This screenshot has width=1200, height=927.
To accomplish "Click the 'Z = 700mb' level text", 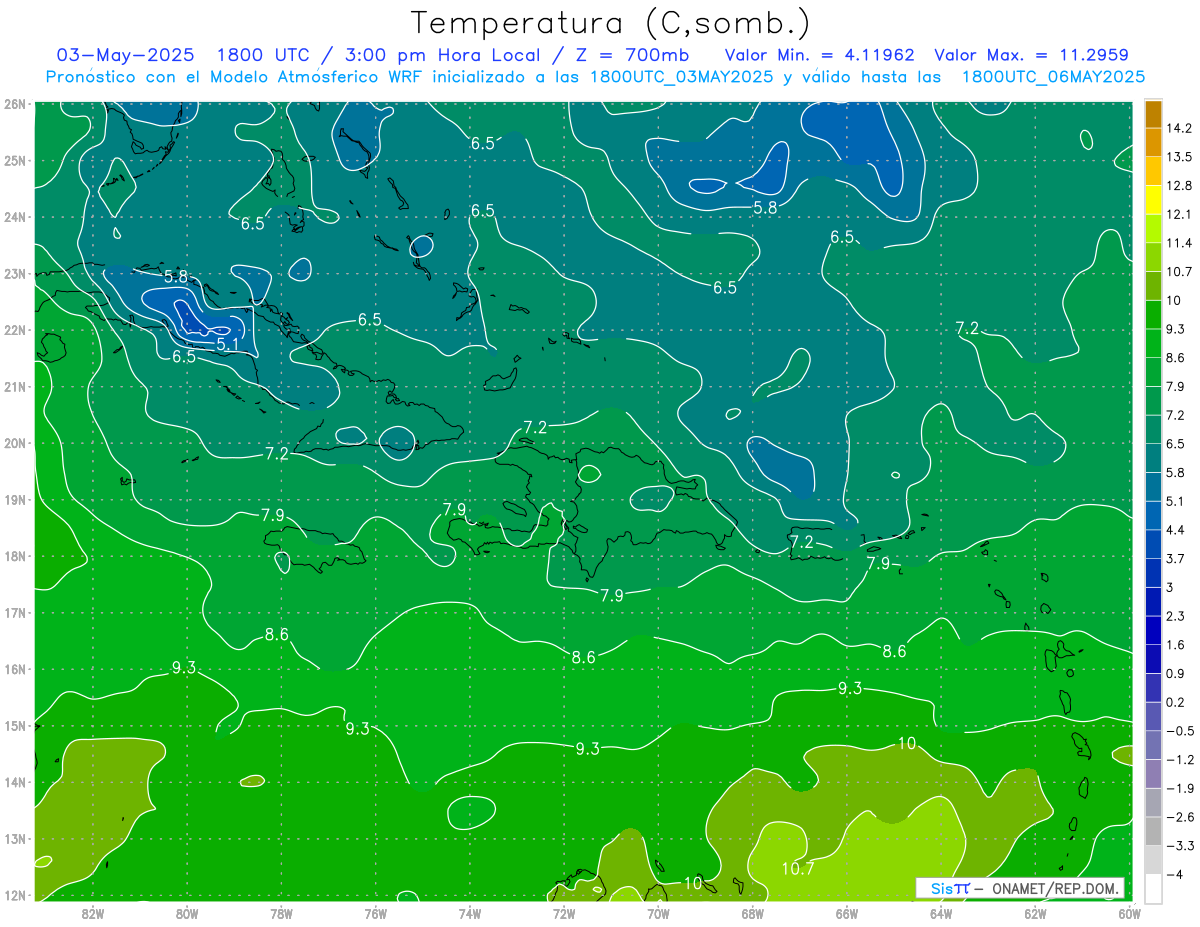I will pos(631,55).
